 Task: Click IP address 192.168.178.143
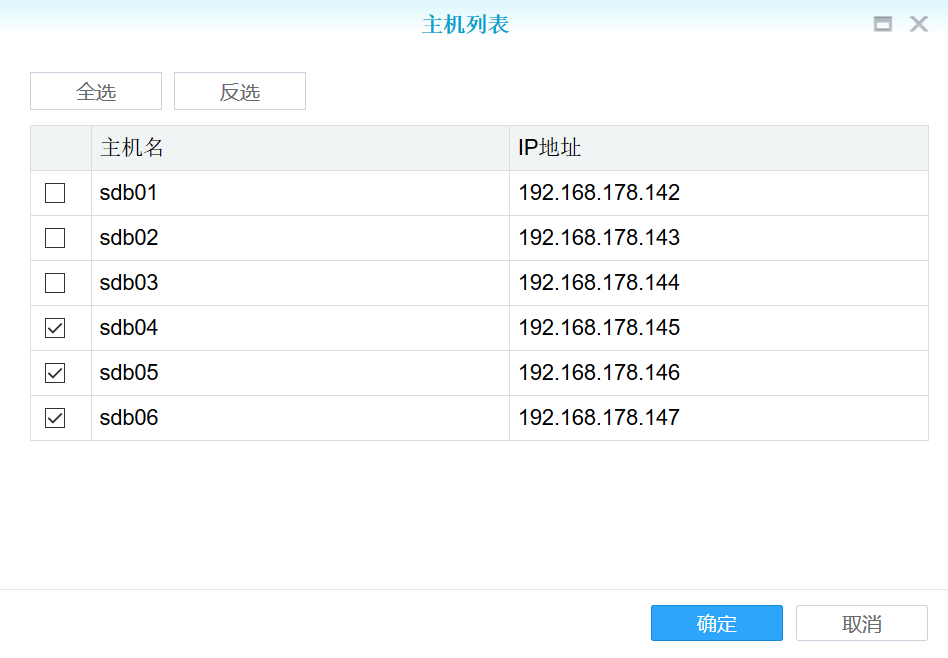click(599, 238)
